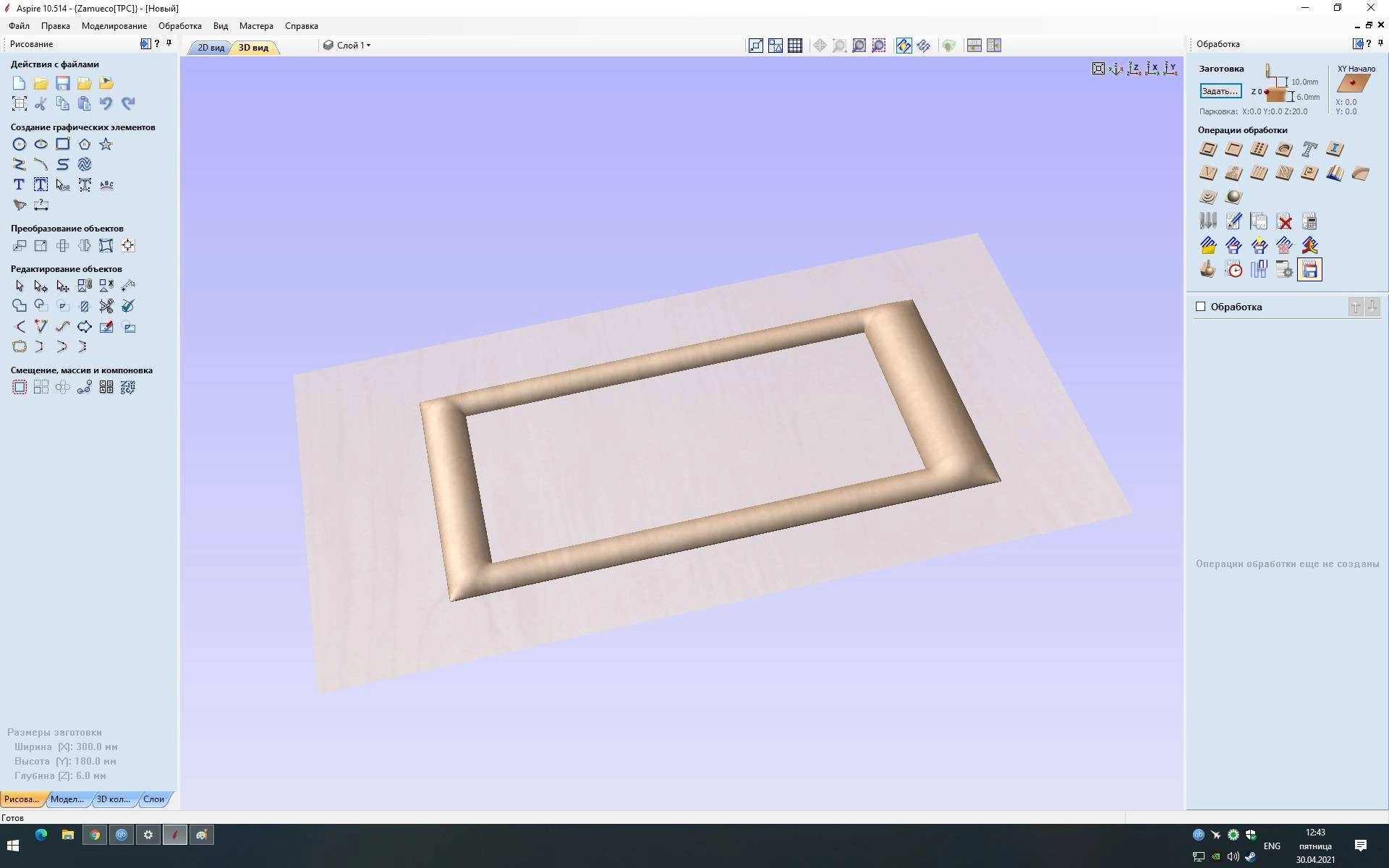Viewport: 1389px width, 868px height.
Task: Pin the Обработка panel
Action: pyautogui.click(x=1380, y=43)
